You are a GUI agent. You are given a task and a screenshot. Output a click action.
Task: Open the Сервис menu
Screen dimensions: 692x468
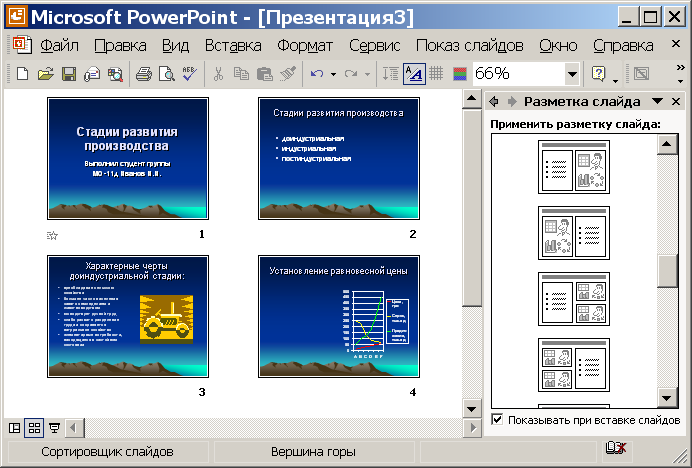click(375, 45)
